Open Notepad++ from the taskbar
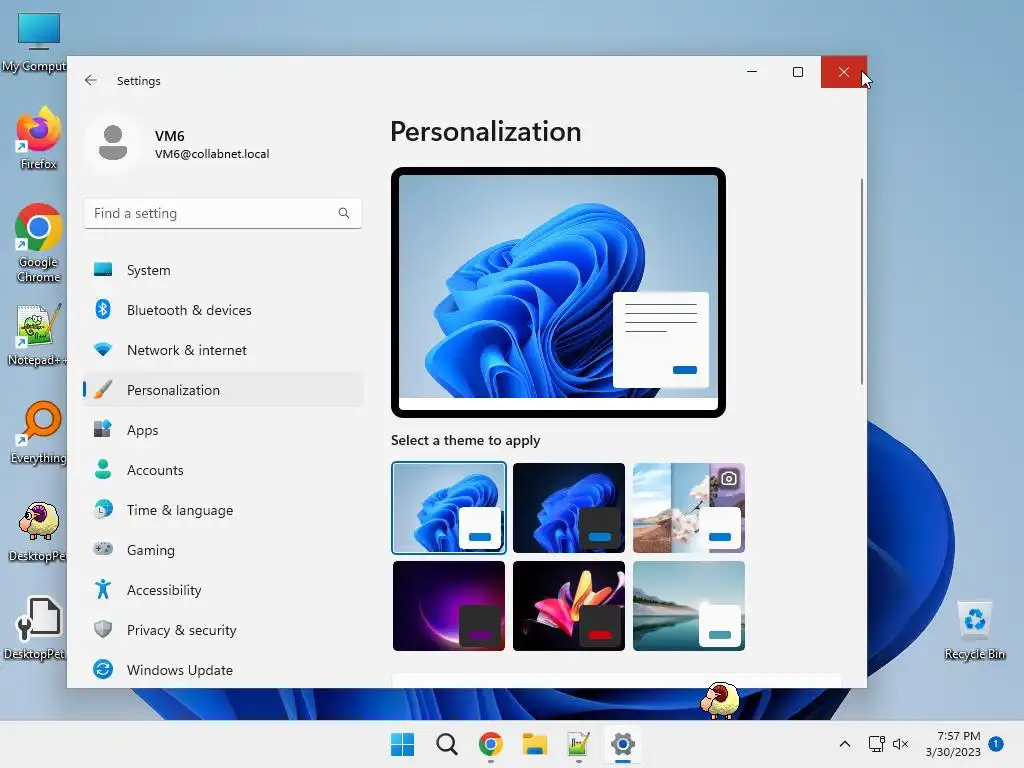The width and height of the screenshot is (1024, 768). (579, 744)
